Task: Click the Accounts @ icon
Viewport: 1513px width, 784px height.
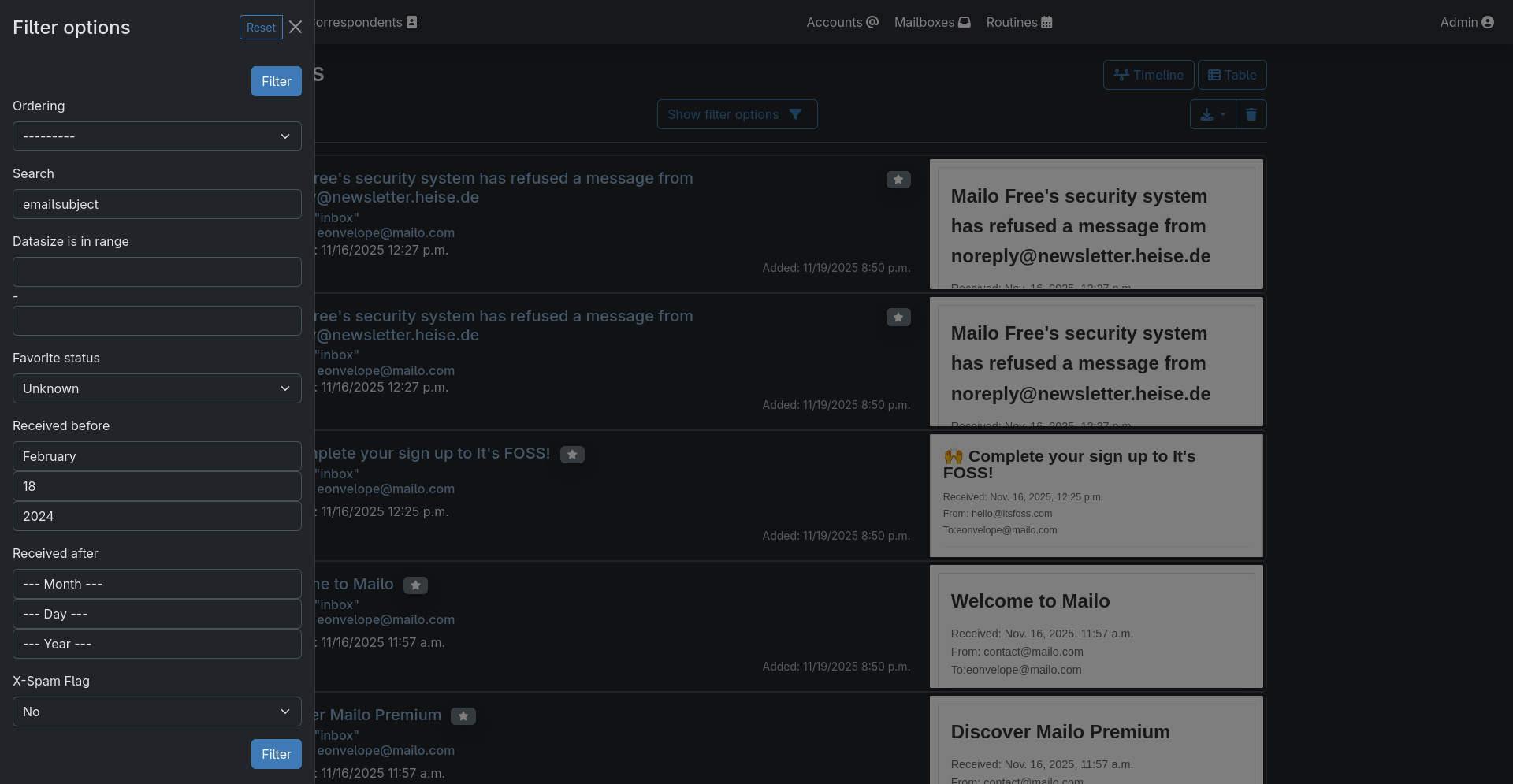Action: tap(871, 22)
